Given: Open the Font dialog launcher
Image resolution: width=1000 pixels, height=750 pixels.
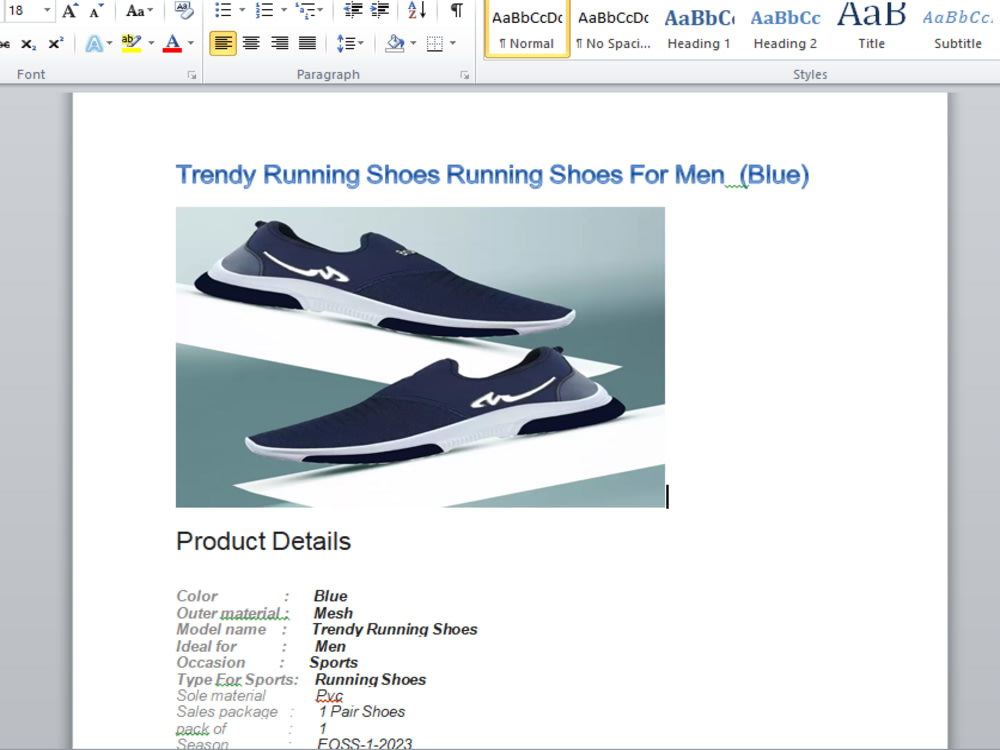Looking at the screenshot, I should coord(192,75).
